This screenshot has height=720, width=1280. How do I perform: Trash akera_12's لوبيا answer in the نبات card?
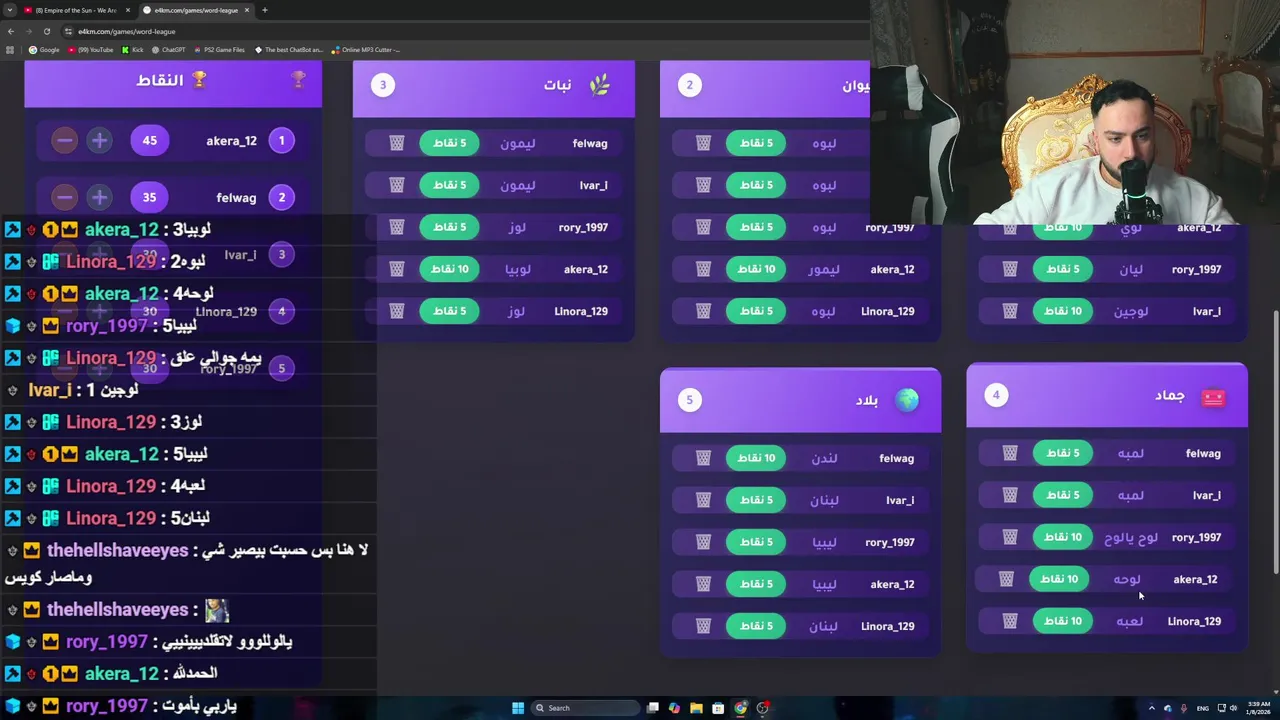pyautogui.click(x=397, y=269)
